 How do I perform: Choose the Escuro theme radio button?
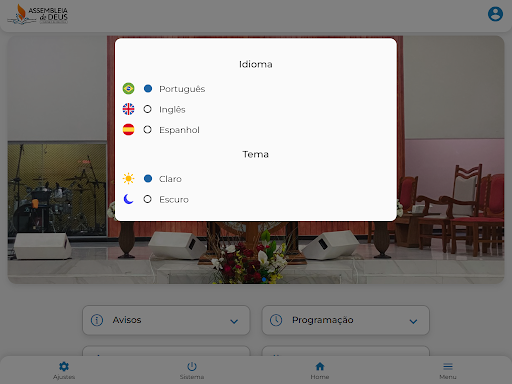[x=148, y=199]
